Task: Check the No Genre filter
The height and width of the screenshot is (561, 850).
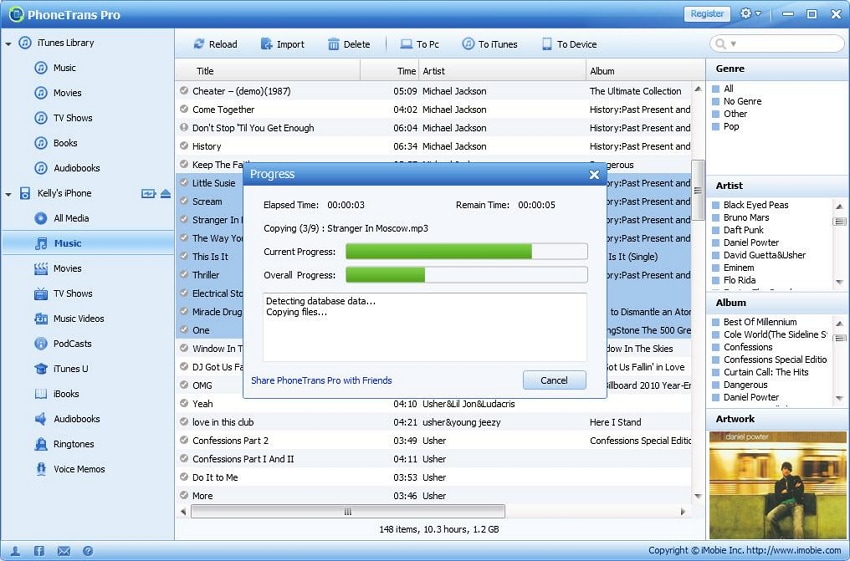Action: 716,101
